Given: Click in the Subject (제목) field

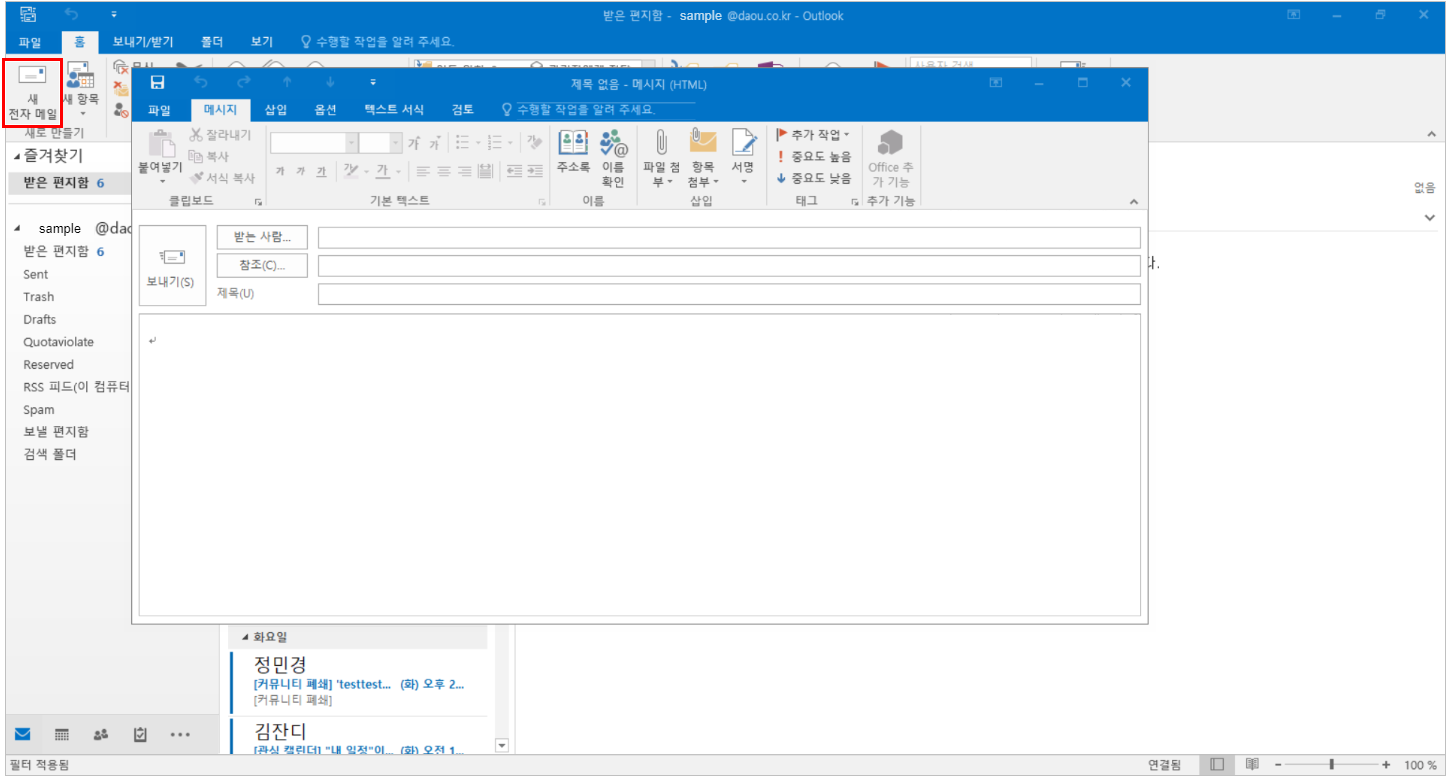Looking at the screenshot, I should 729,294.
